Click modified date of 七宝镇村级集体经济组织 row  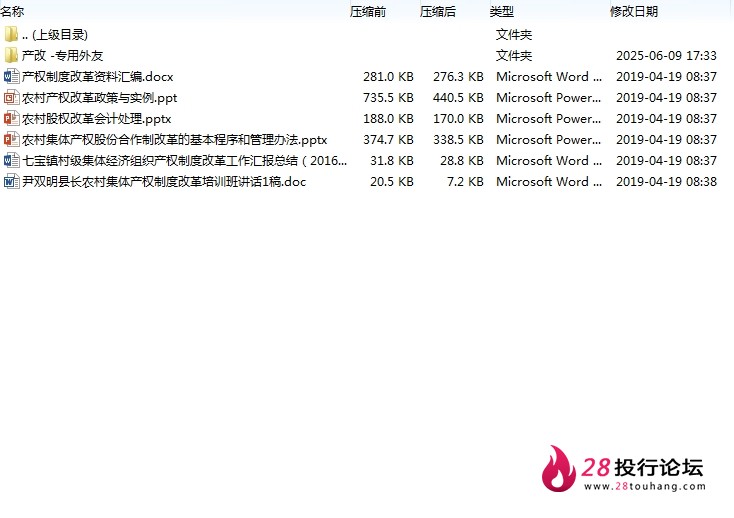coord(666,161)
